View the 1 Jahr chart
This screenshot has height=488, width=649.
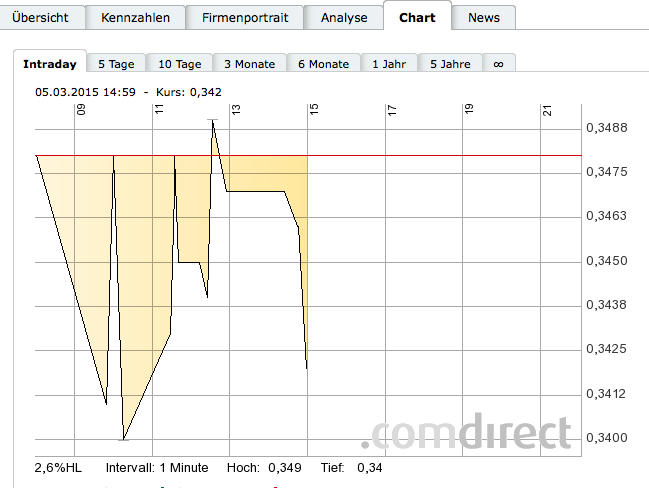click(389, 64)
